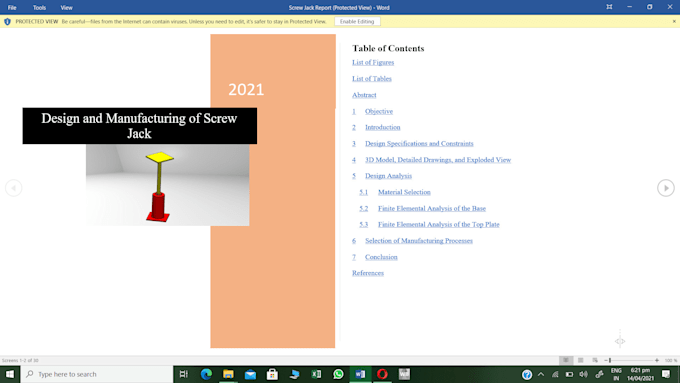680x383 pixels.
Task: Open Excel from the taskbar
Action: pyautogui.click(x=317, y=374)
